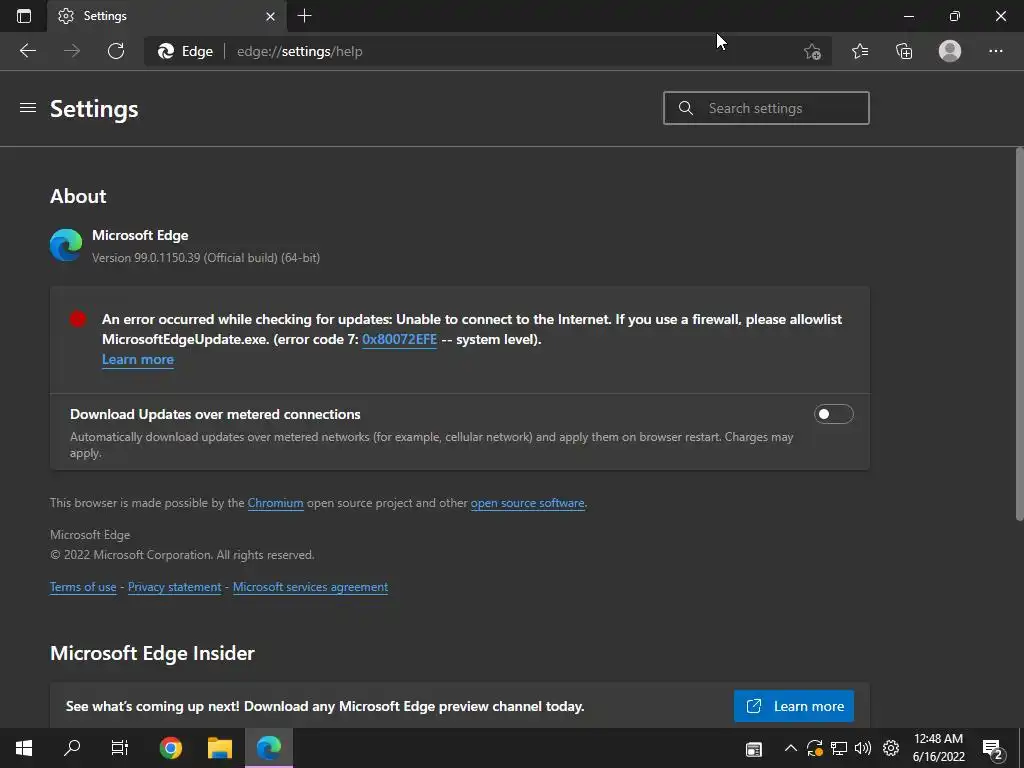Viewport: 1024px width, 768px height.
Task: Select the Settings tab
Action: (167, 16)
